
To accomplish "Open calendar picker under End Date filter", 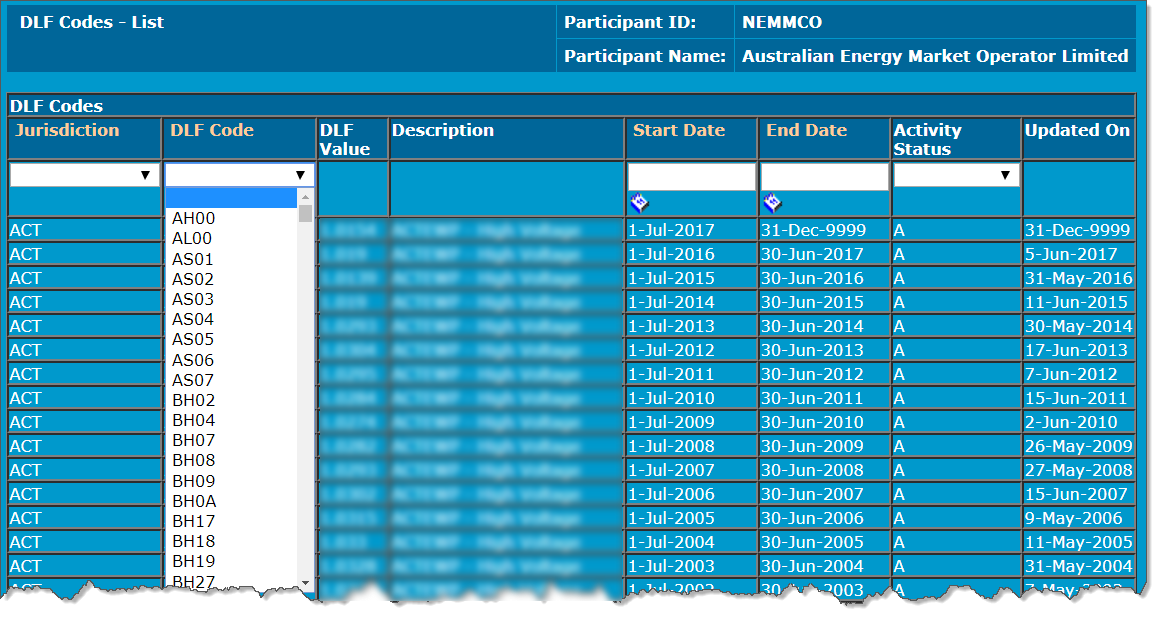I will (x=772, y=204).
